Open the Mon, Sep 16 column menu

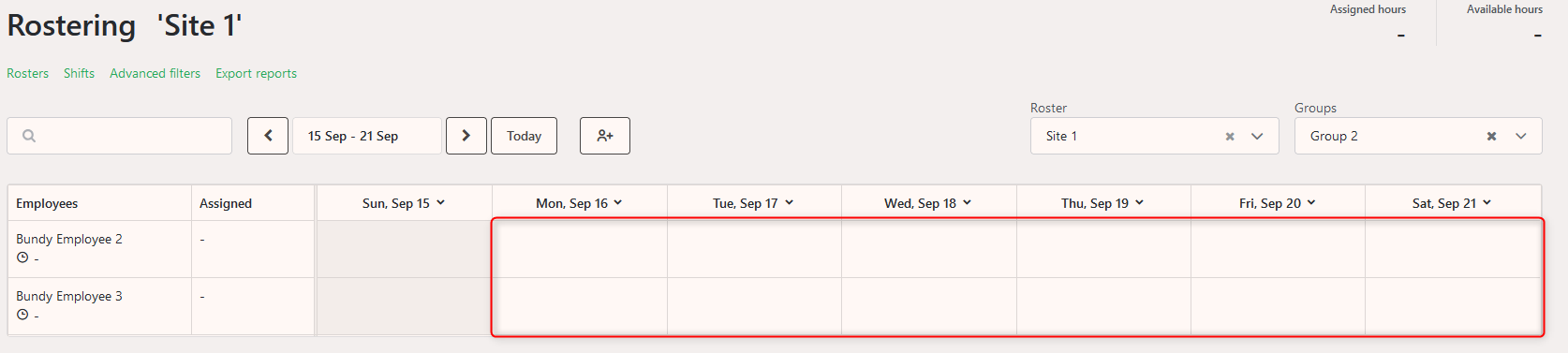pyautogui.click(x=618, y=203)
